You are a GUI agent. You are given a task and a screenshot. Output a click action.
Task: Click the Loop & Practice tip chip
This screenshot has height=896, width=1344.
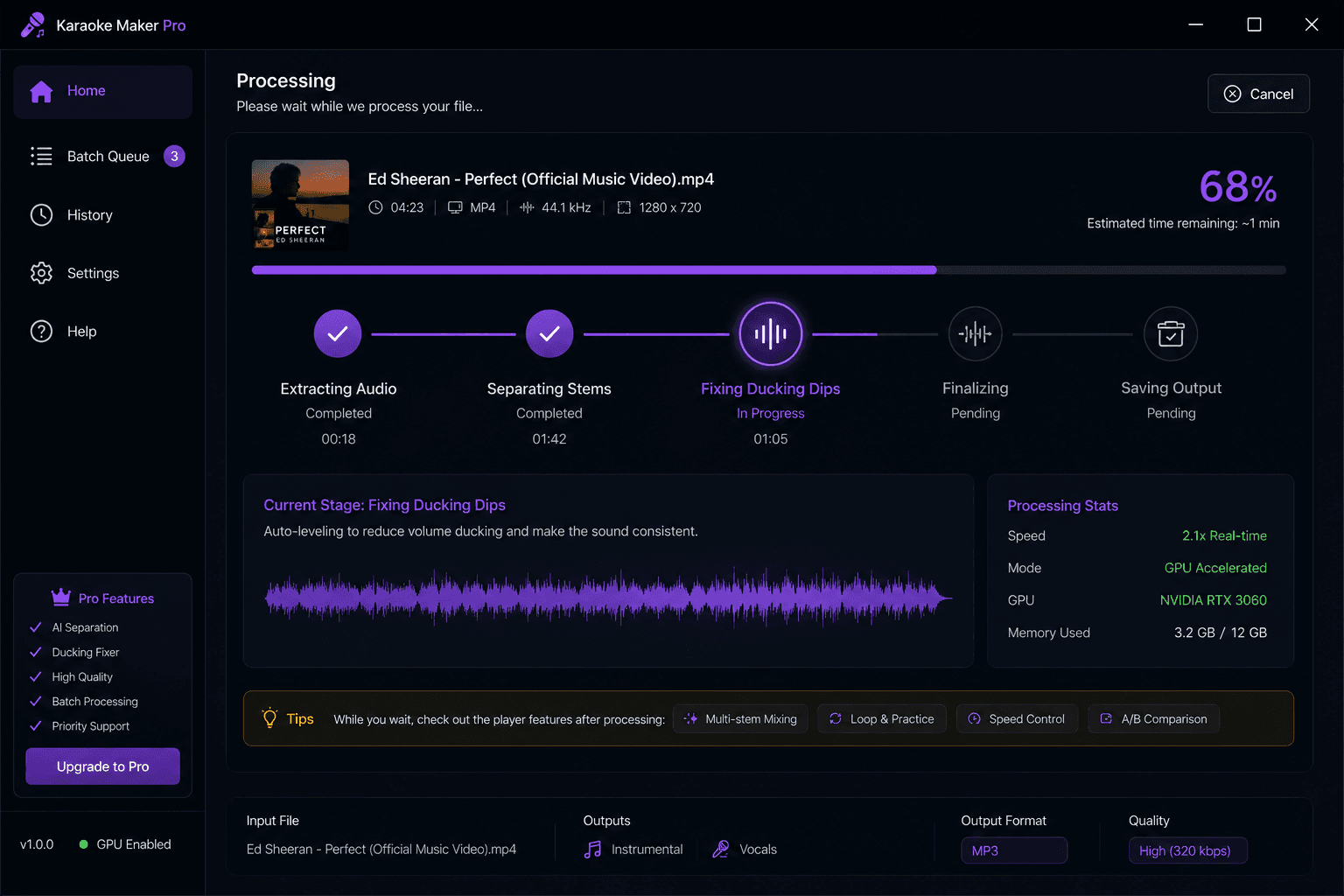(882, 718)
